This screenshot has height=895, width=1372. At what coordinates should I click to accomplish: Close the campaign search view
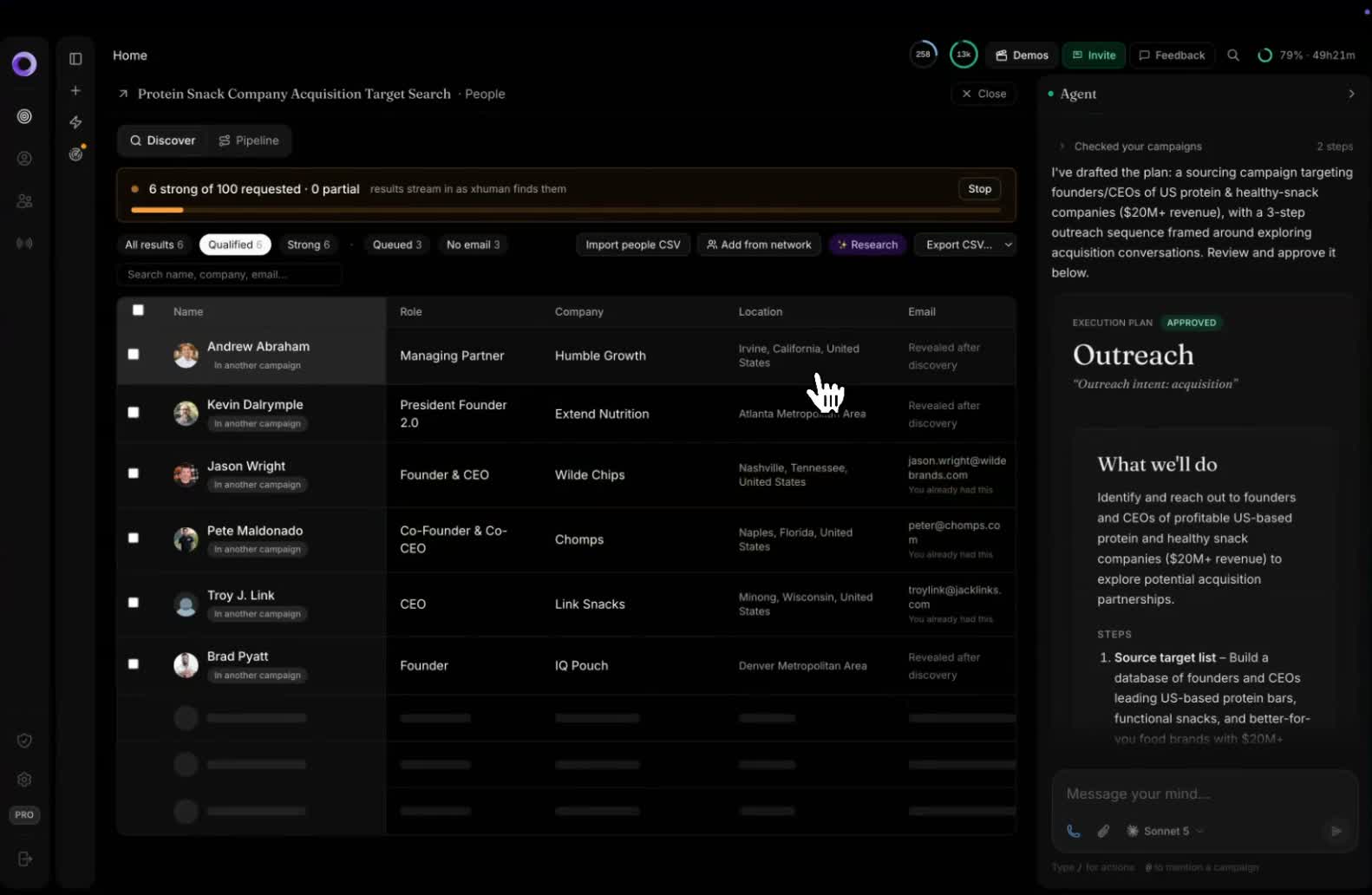click(x=983, y=94)
